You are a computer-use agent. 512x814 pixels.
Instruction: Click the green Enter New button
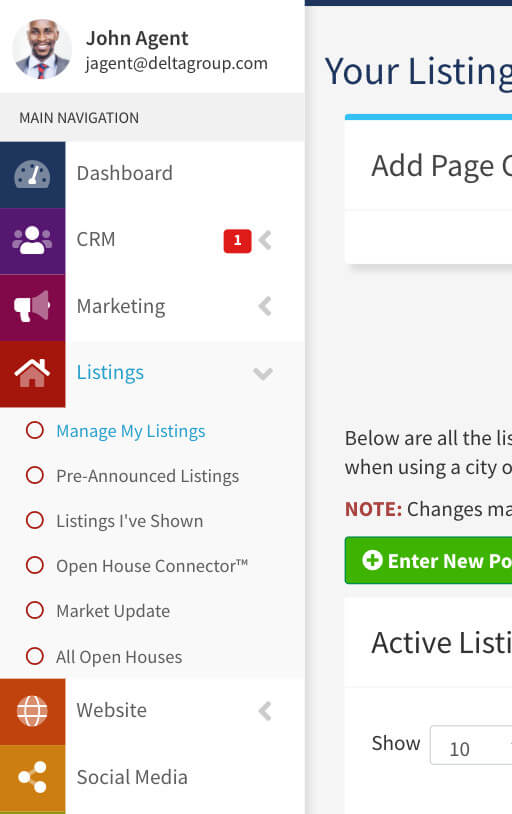click(x=428, y=560)
